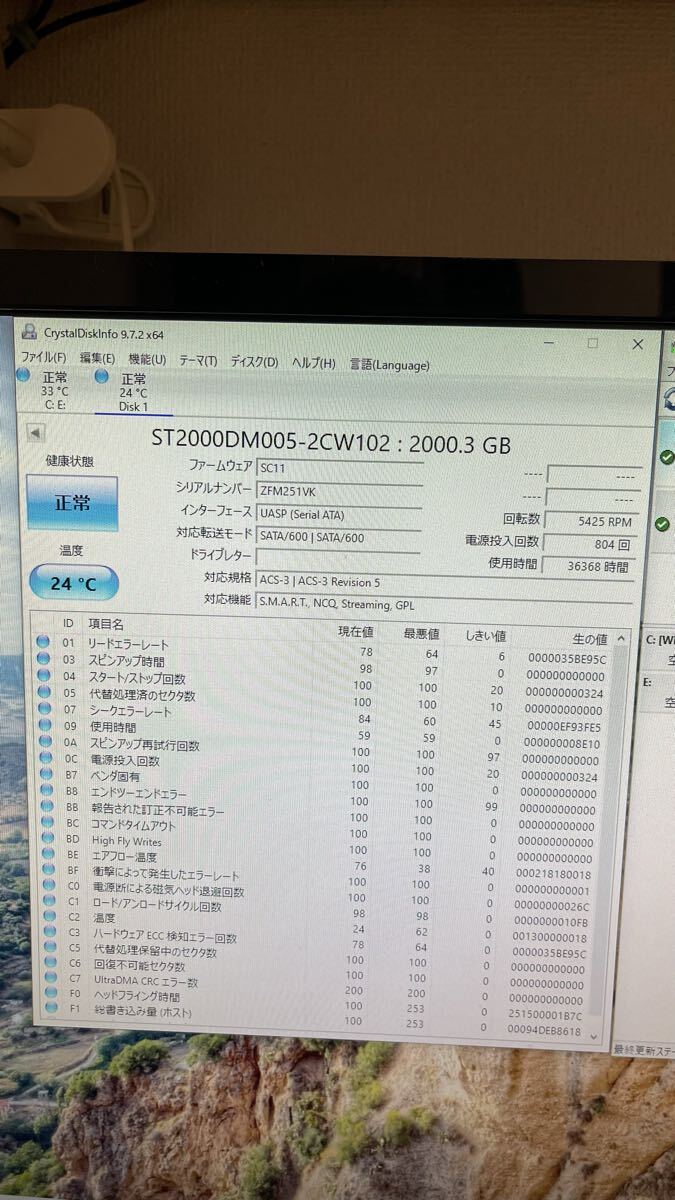Image resolution: width=675 pixels, height=1200 pixels.
Task: Click the 正常 health status button
Action: coord(72,503)
